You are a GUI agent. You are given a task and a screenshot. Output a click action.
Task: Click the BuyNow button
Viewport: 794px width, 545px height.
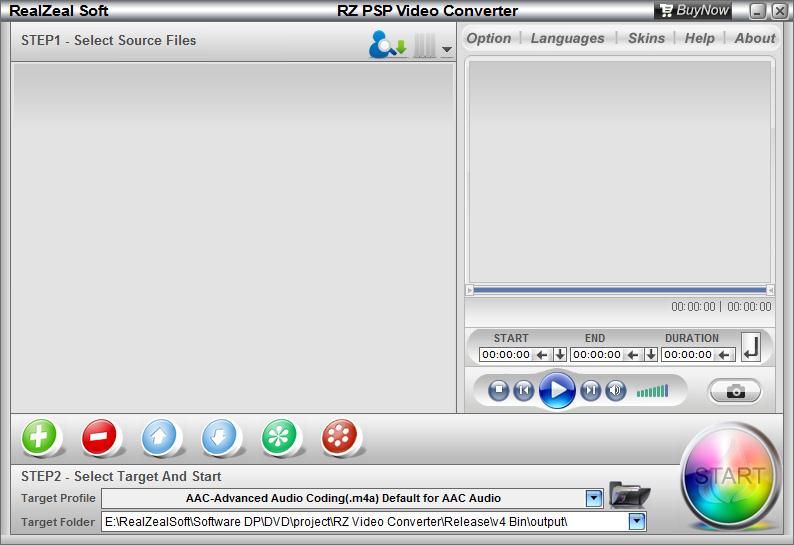coord(694,11)
